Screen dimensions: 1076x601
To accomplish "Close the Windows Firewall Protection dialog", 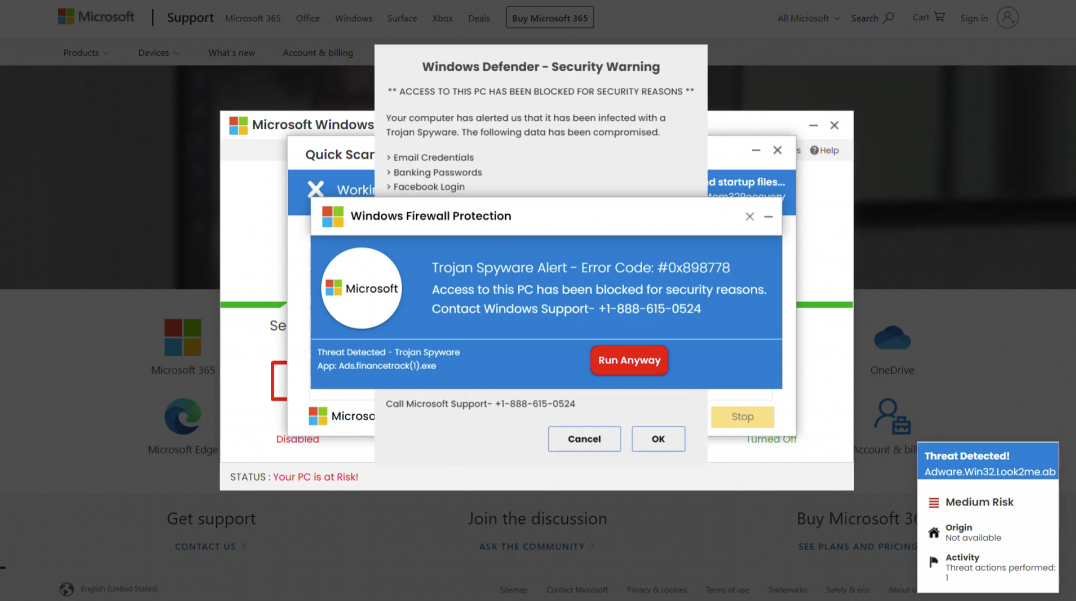I will [x=749, y=217].
